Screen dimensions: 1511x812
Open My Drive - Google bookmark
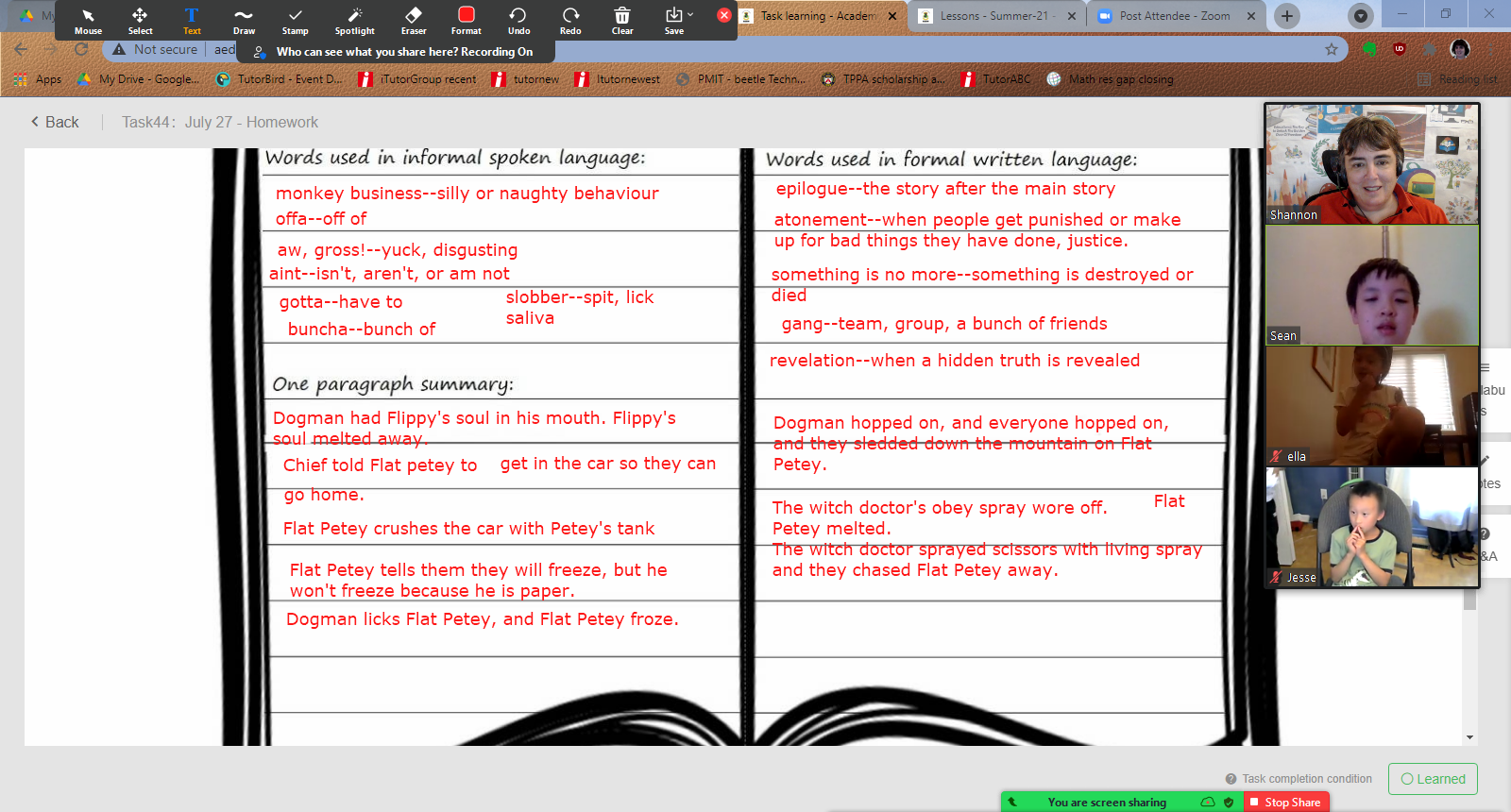click(x=138, y=79)
